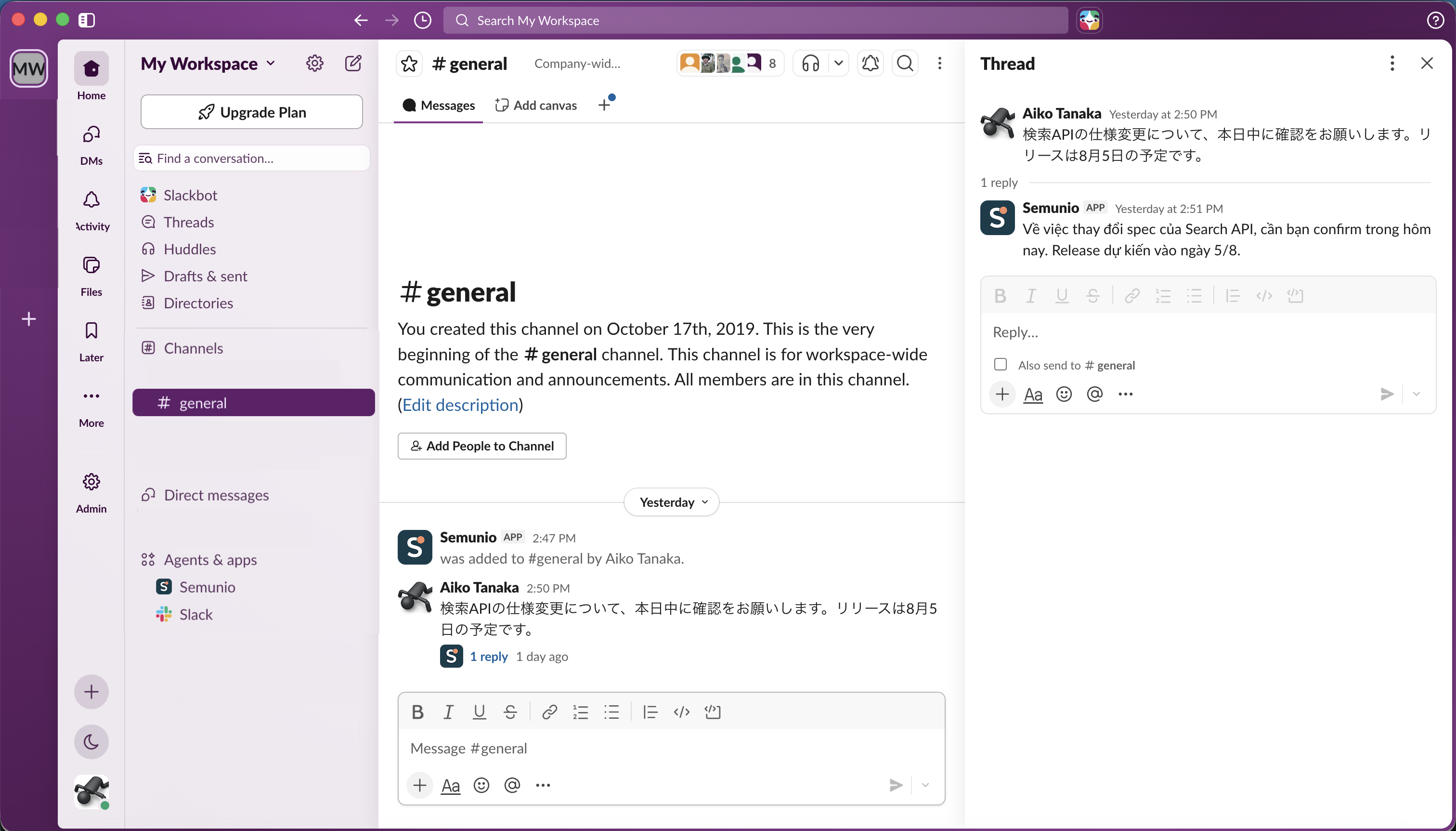The image size is (1456, 831).
Task: Open Threads in sidebar
Action: (189, 222)
